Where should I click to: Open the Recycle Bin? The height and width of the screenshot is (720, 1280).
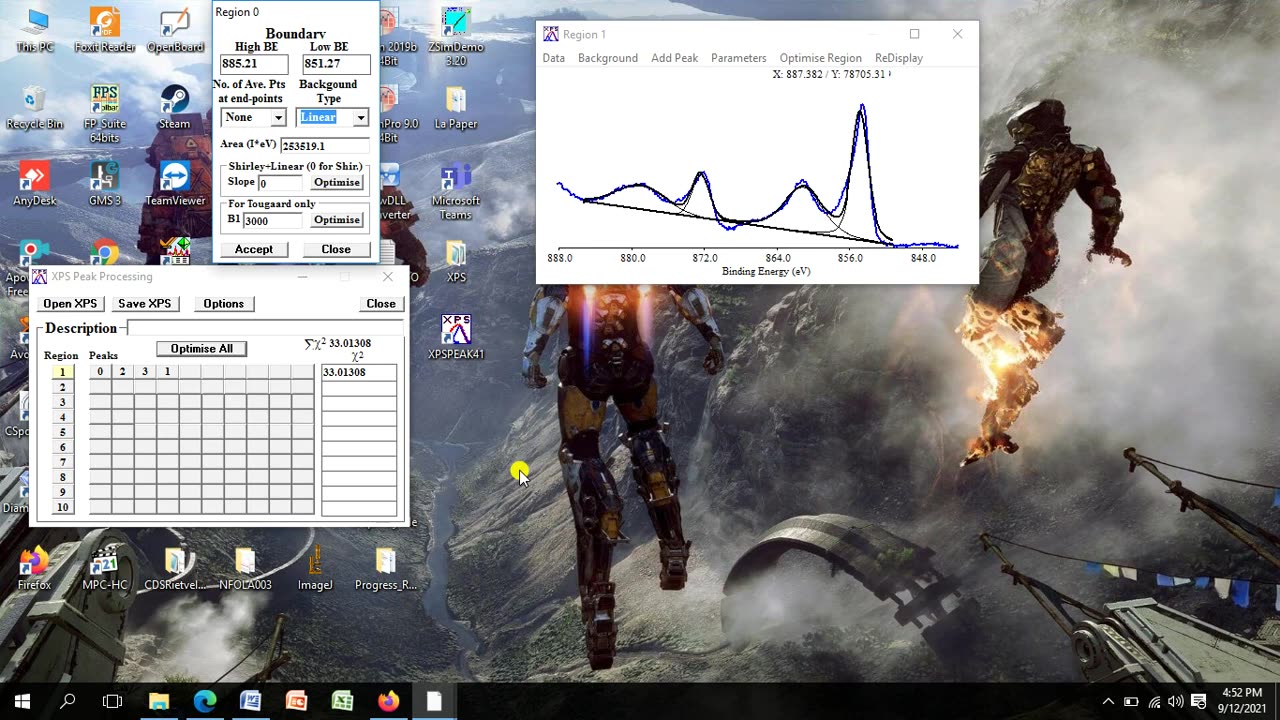(35, 107)
